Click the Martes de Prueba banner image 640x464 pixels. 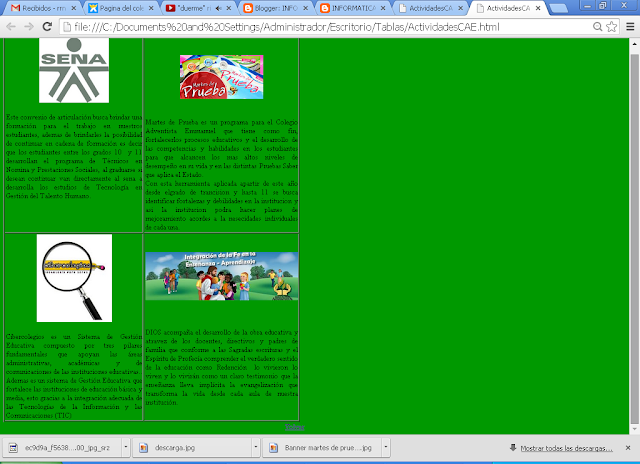point(222,77)
